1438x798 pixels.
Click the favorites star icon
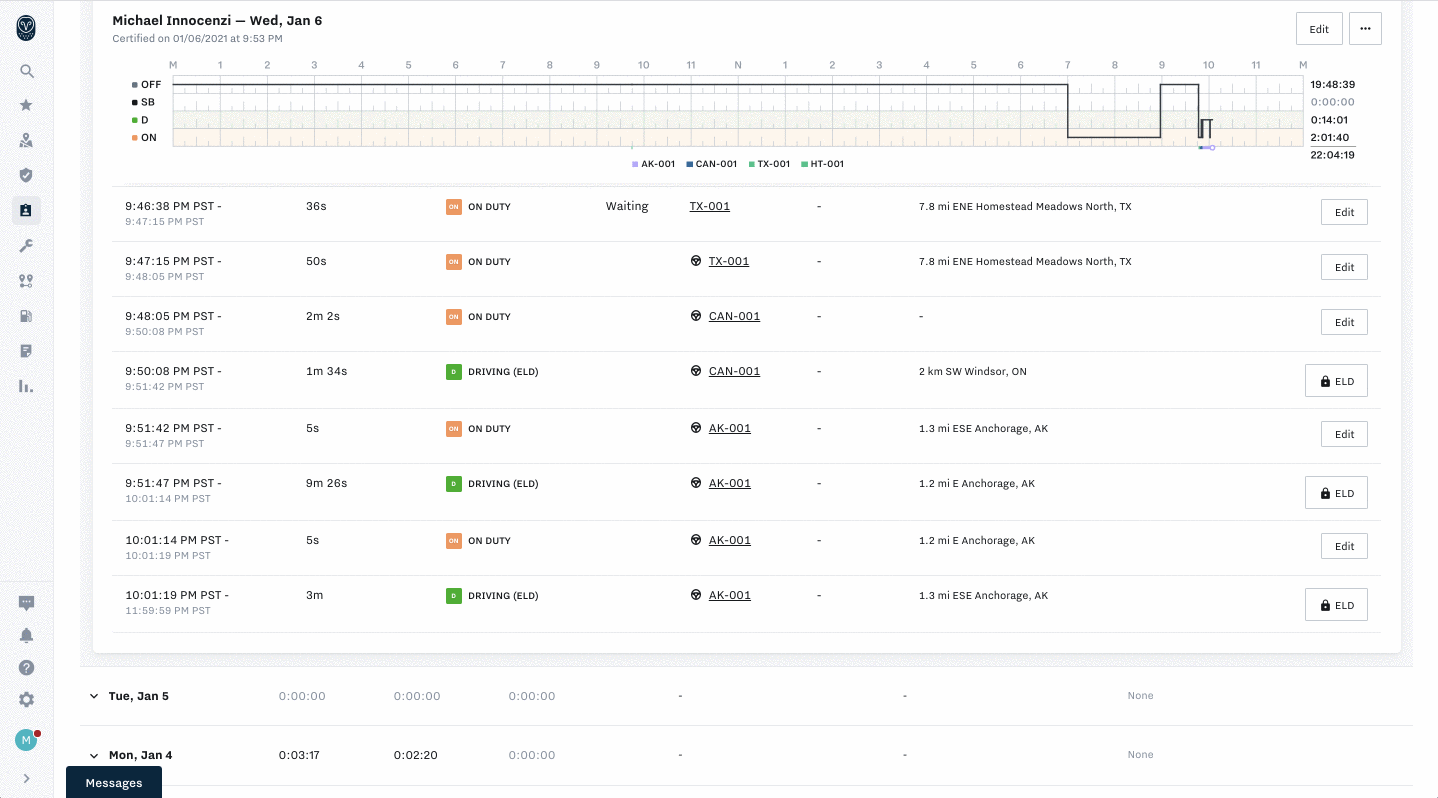click(x=27, y=106)
